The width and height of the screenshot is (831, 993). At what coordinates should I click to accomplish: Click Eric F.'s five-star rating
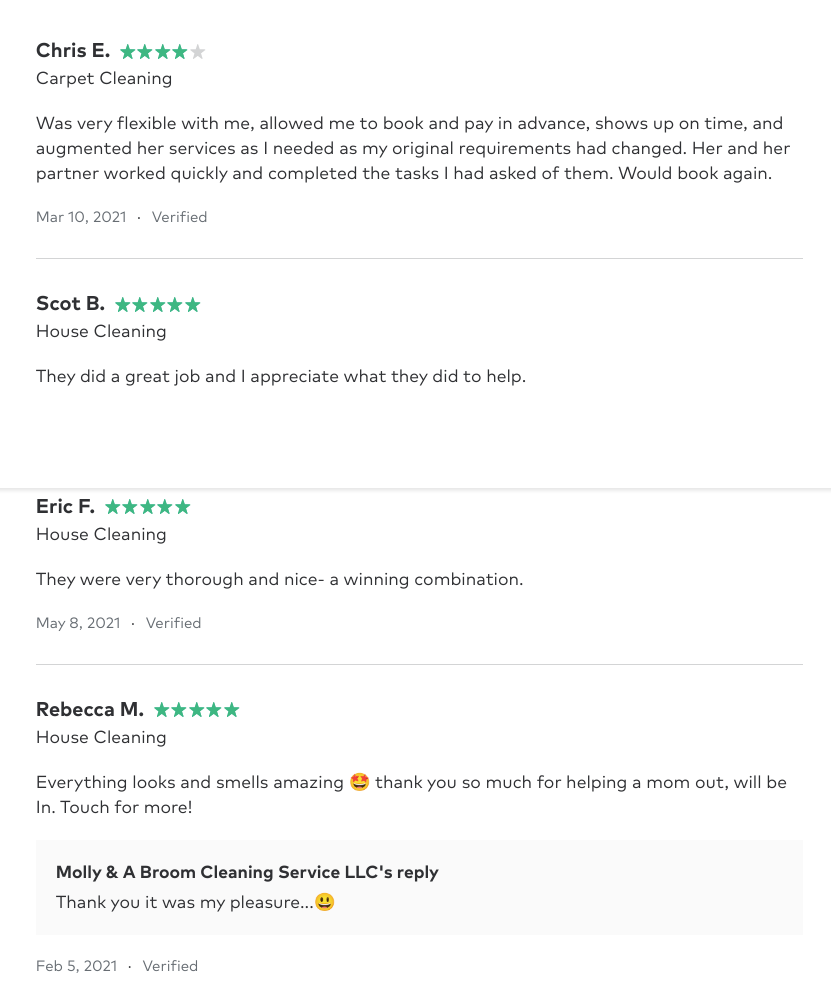click(x=148, y=508)
